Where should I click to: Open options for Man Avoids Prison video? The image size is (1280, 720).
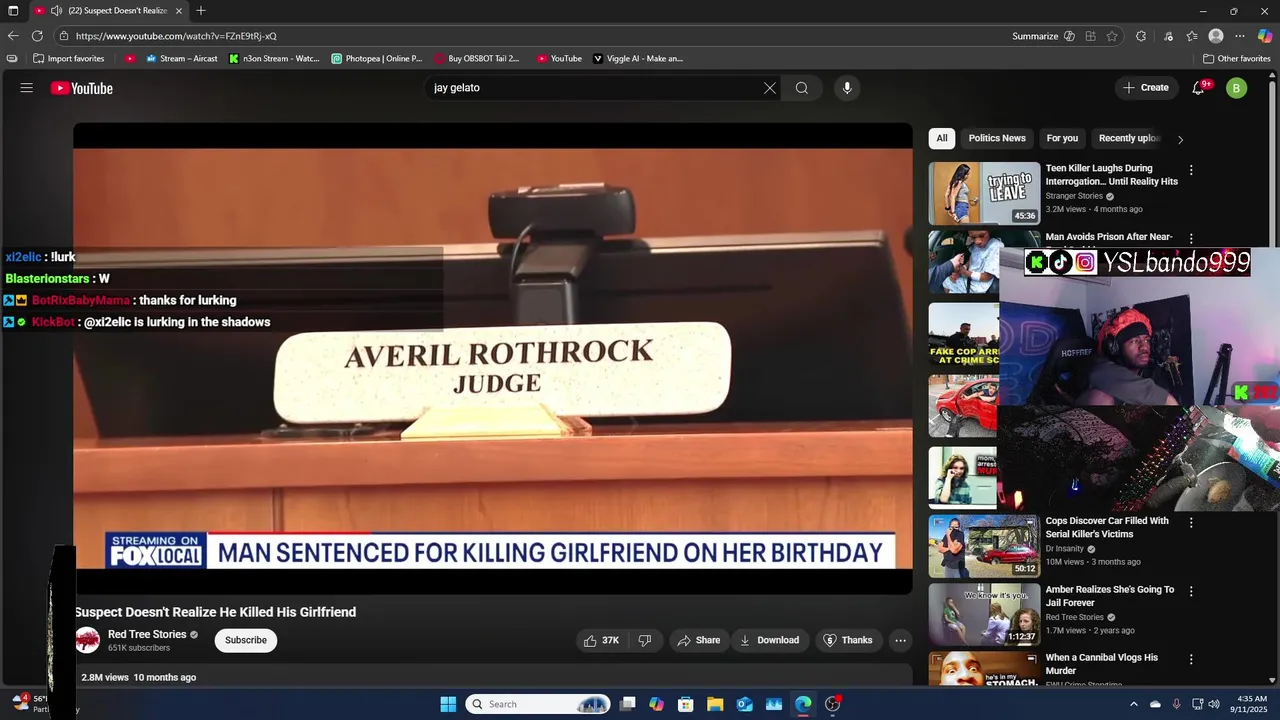pos(1191,238)
